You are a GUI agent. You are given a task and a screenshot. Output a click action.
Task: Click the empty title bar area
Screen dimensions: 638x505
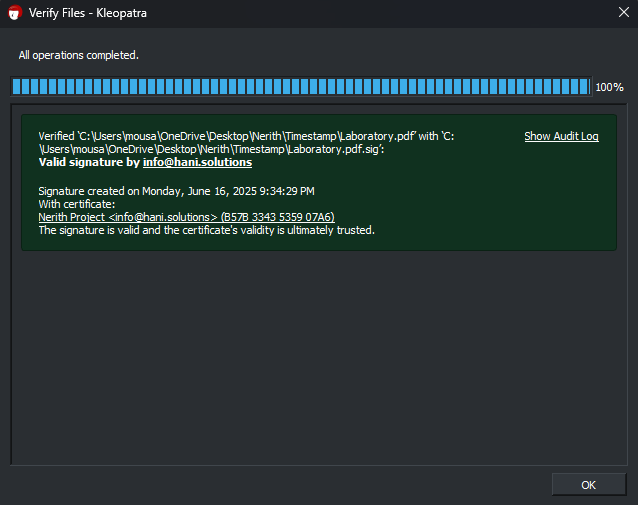point(380,13)
